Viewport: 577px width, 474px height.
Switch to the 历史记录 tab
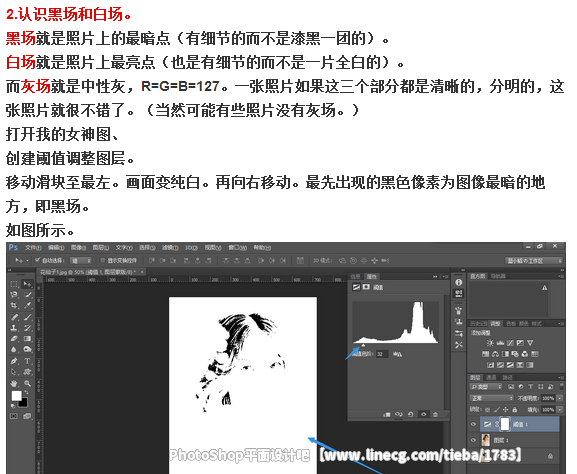(479, 323)
